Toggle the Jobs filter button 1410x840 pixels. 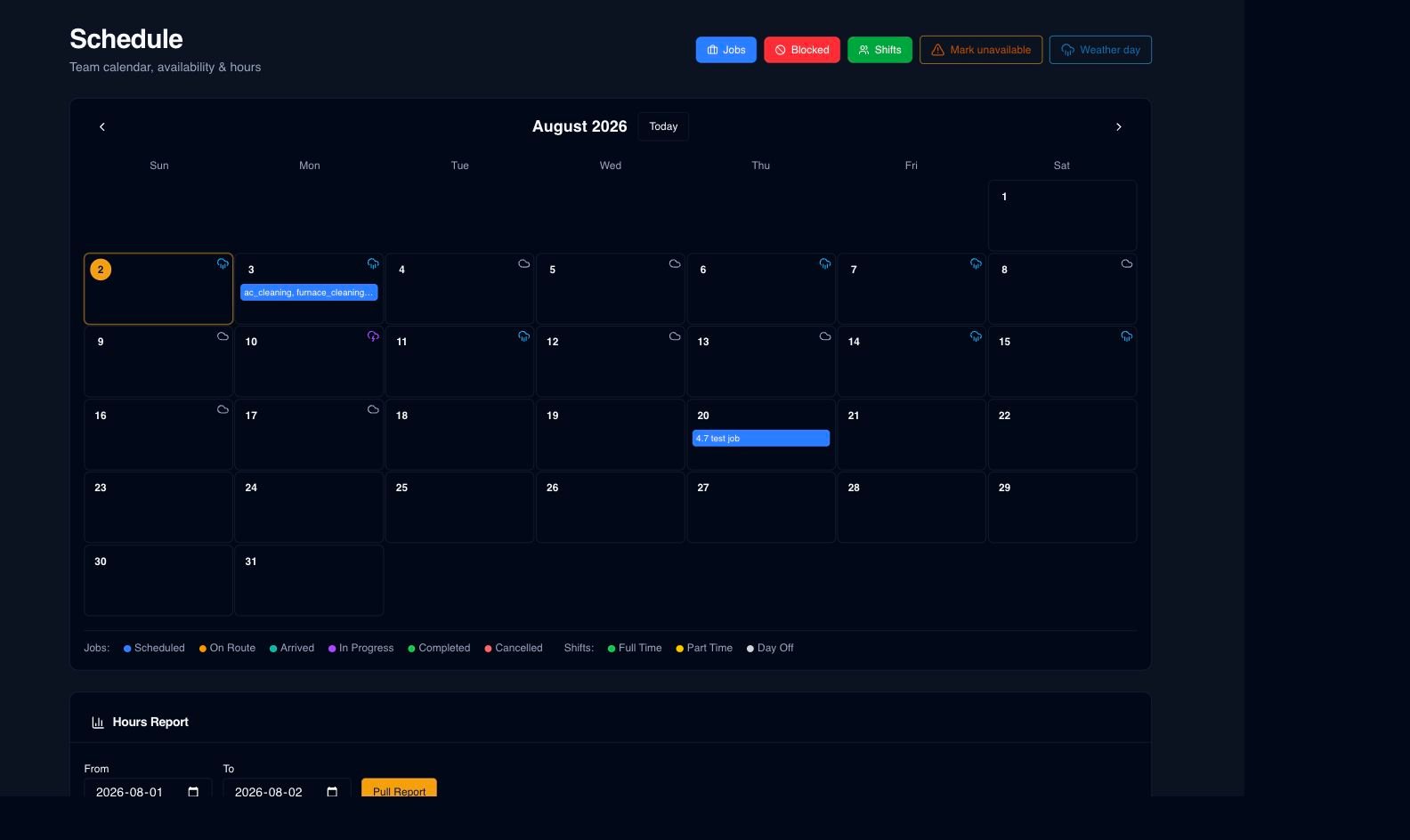pyautogui.click(x=725, y=50)
